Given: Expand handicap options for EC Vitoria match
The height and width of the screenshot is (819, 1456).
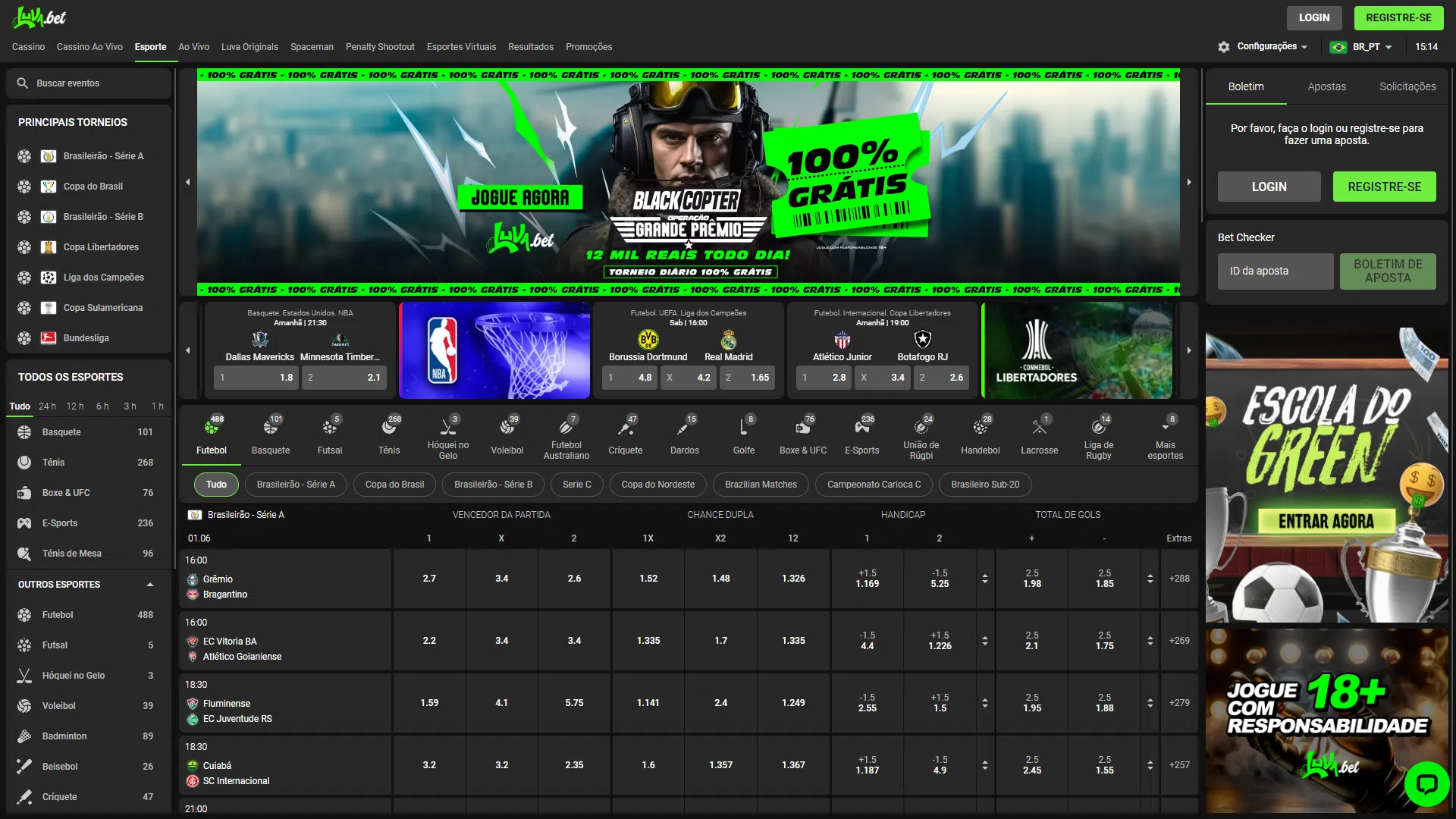Looking at the screenshot, I should 985,641.
